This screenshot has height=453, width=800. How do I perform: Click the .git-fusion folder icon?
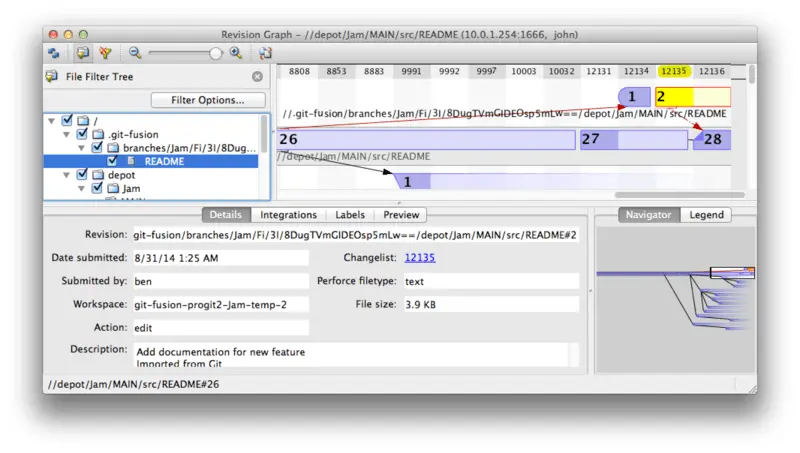(x=98, y=135)
